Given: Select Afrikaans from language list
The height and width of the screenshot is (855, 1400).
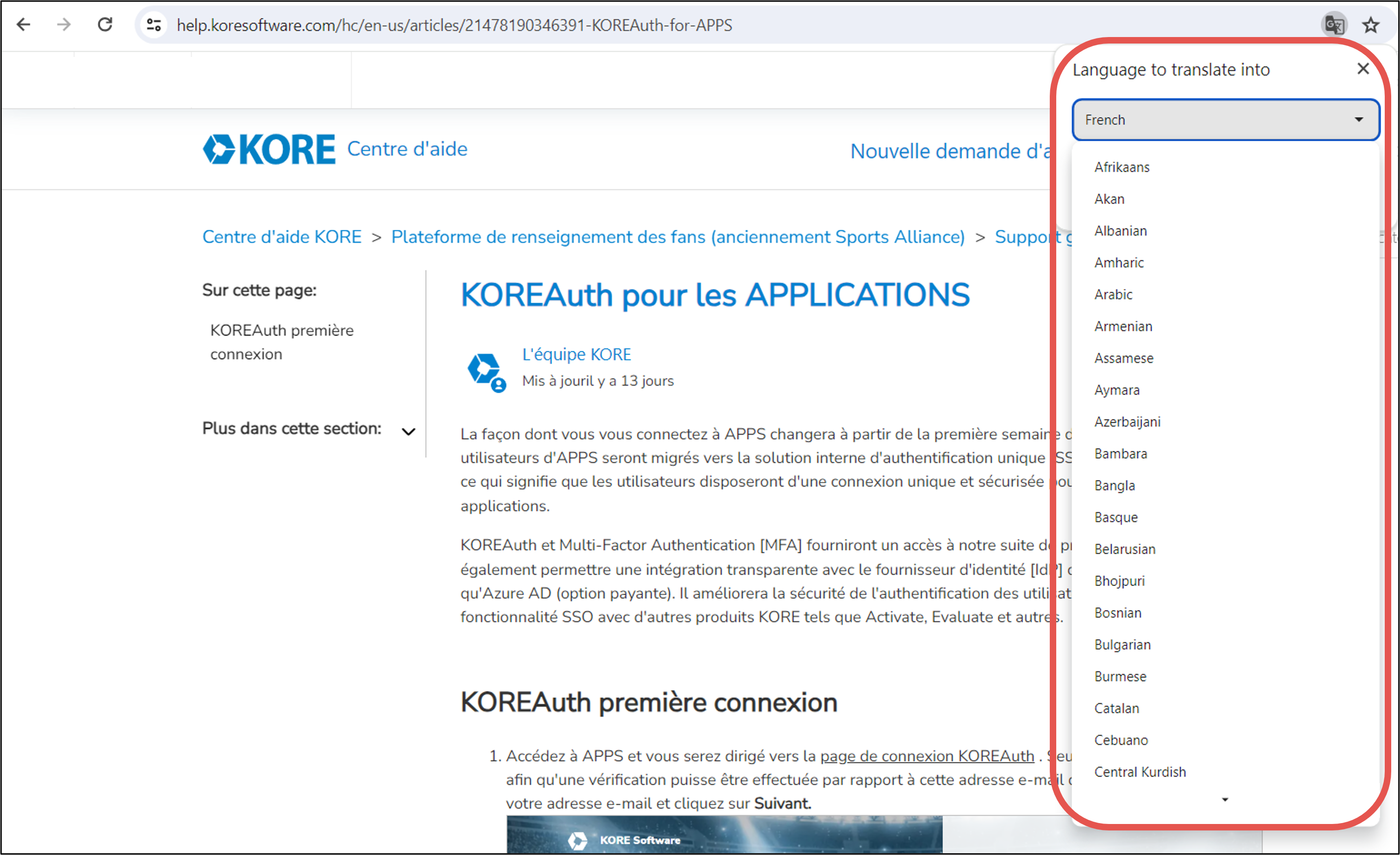Looking at the screenshot, I should point(1121,167).
